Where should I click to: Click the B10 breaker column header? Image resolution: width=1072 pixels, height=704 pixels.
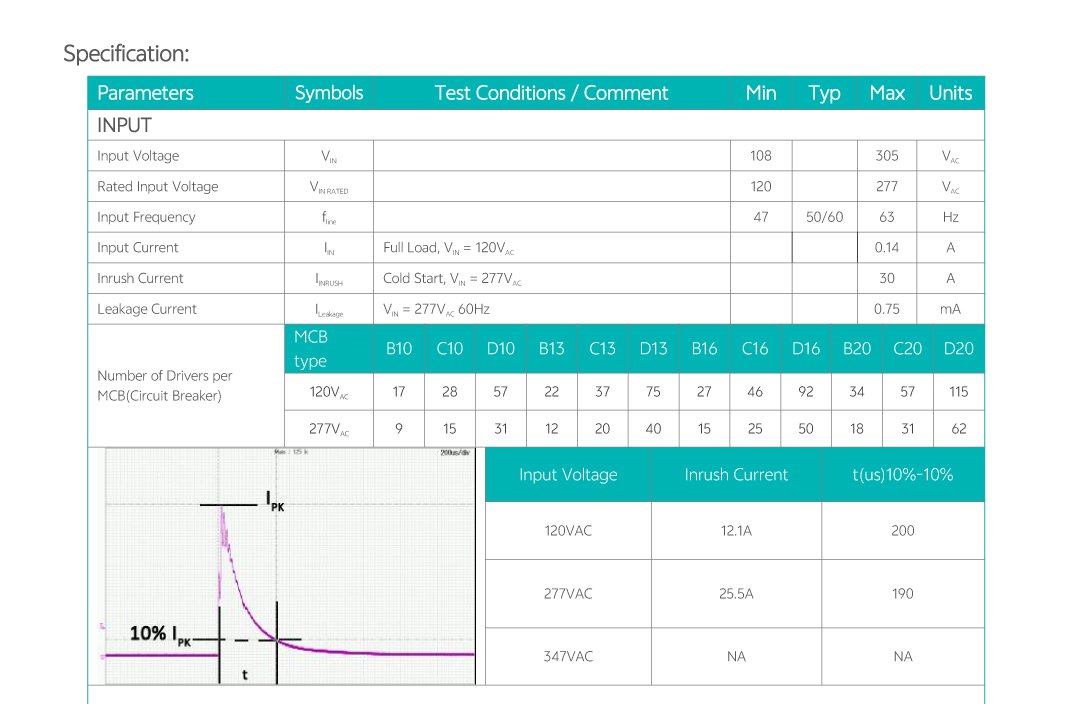click(x=399, y=349)
